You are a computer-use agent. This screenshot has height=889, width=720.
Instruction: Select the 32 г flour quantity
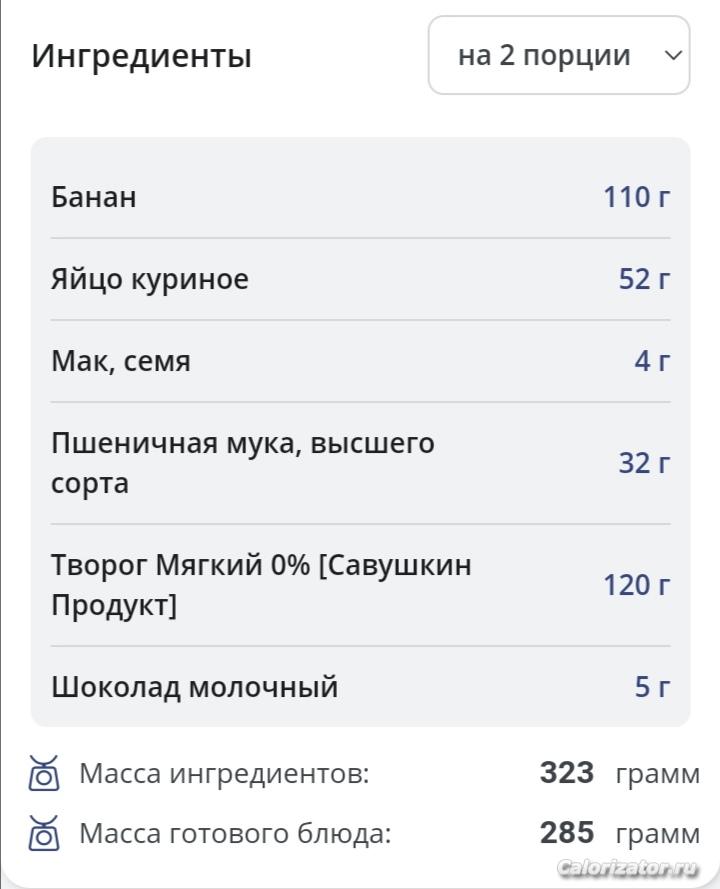pos(644,463)
